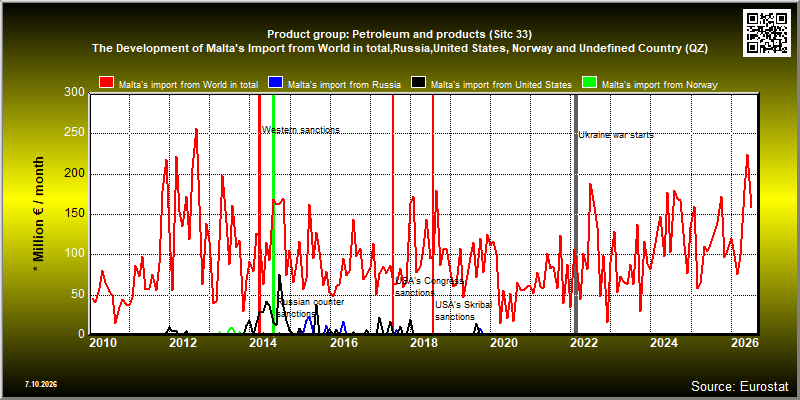Click the black United States legend swatch

419,83
